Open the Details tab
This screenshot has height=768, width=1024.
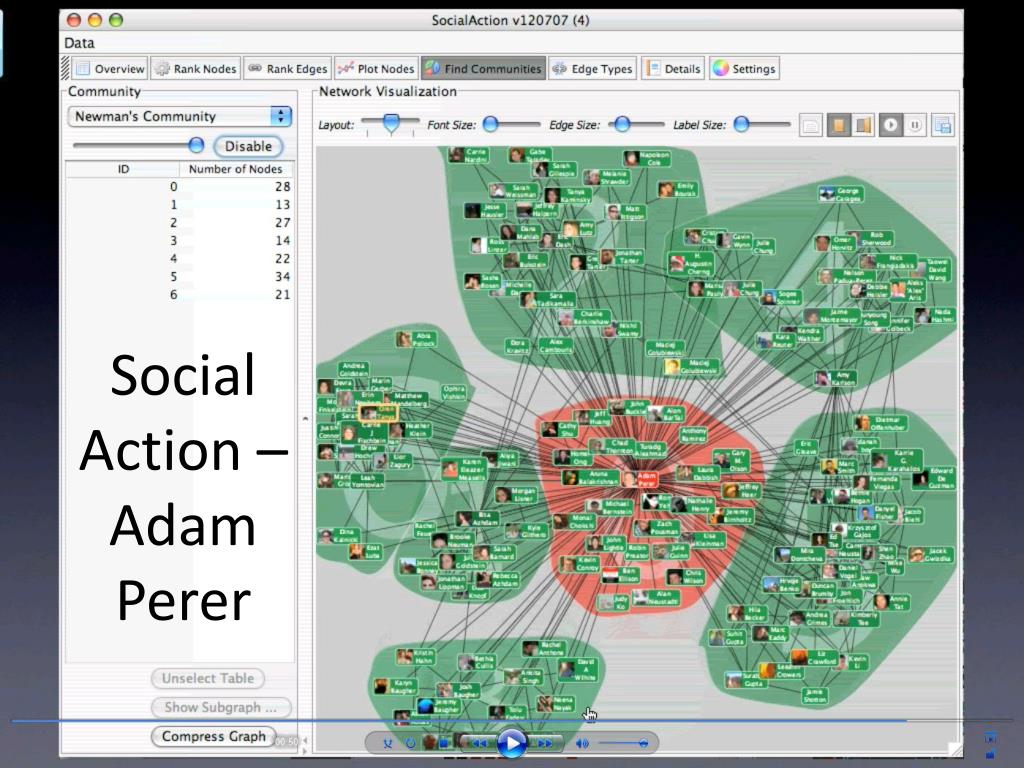point(673,69)
